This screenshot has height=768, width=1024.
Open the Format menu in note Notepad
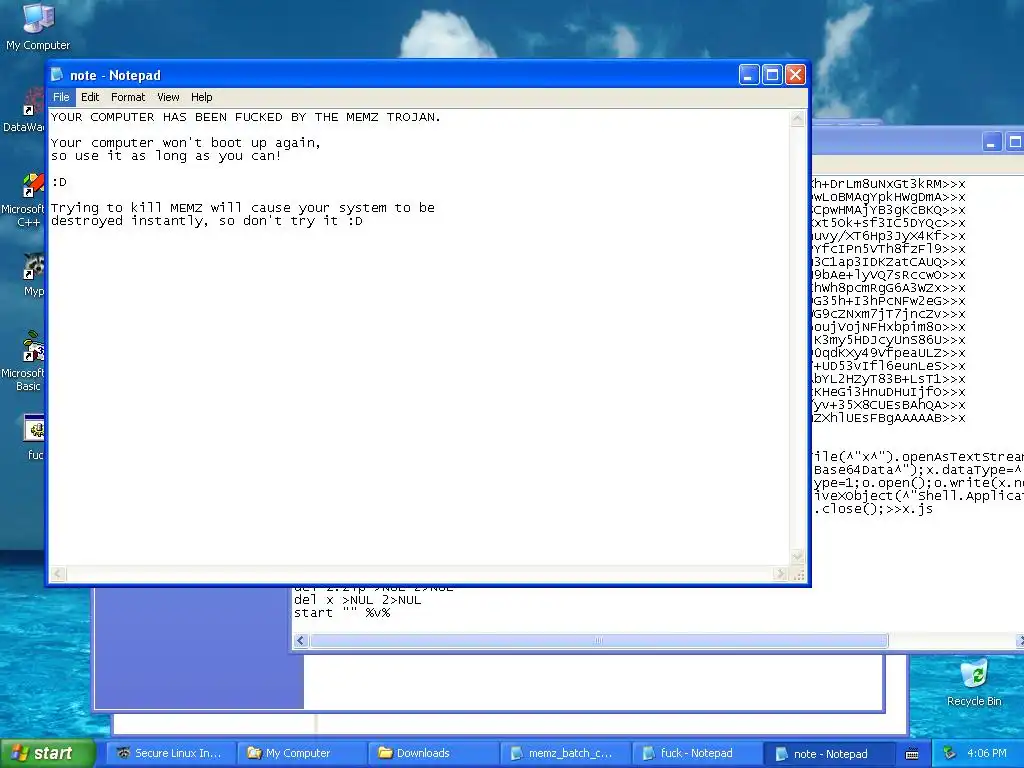[128, 97]
